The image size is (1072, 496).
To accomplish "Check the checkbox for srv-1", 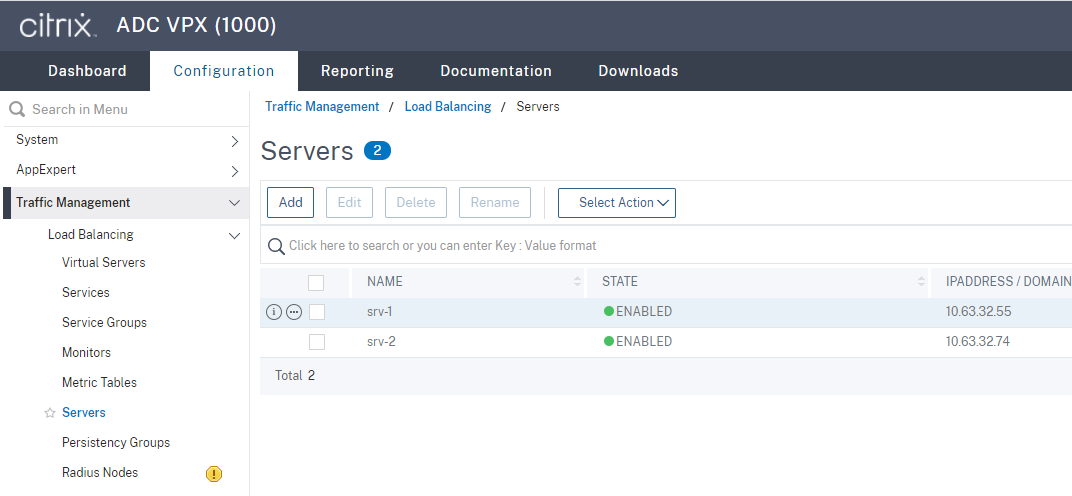I will click(x=316, y=312).
